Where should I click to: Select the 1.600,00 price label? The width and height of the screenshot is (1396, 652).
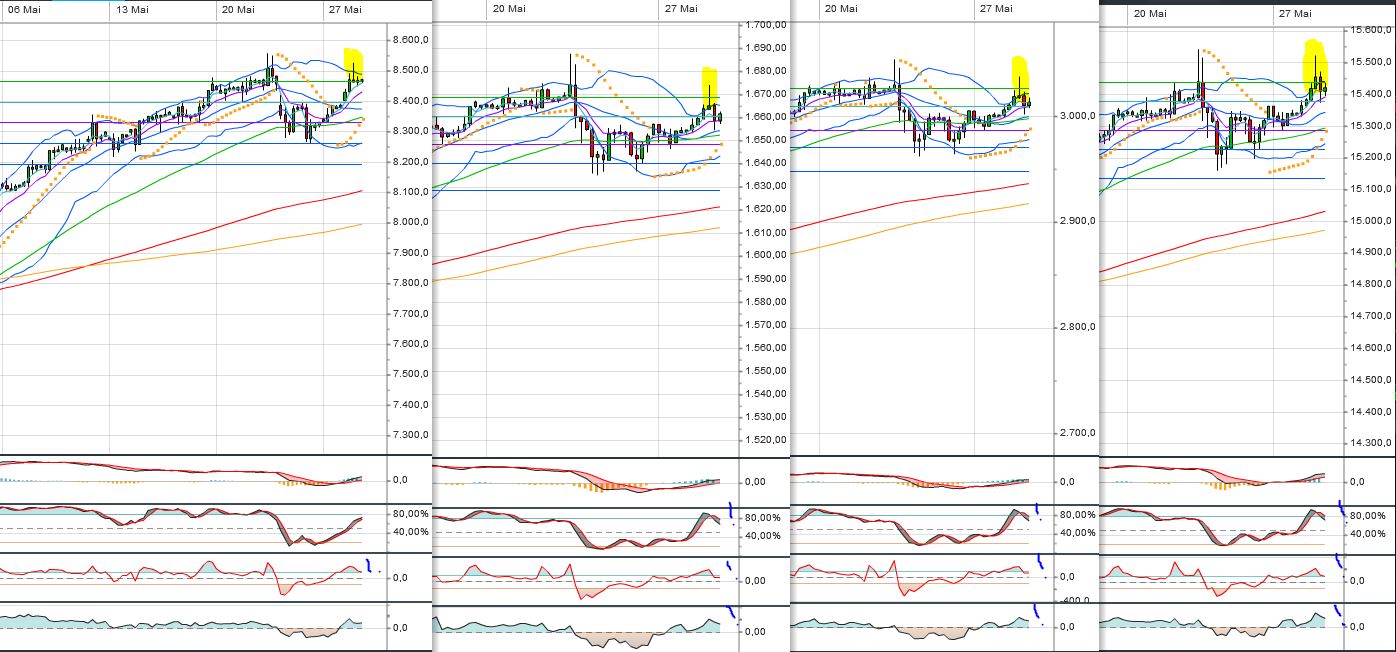(766, 256)
